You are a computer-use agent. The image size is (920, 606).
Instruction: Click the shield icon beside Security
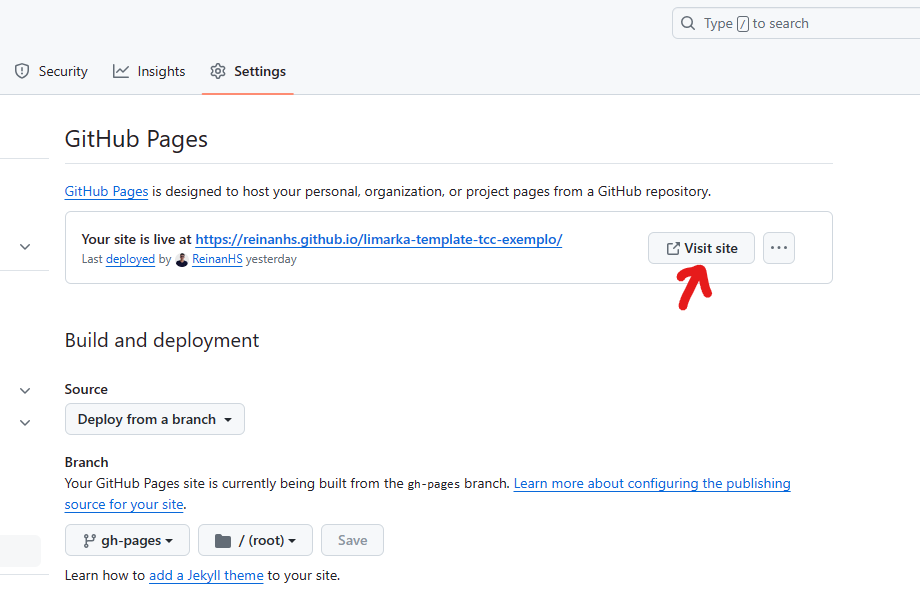[x=21, y=71]
